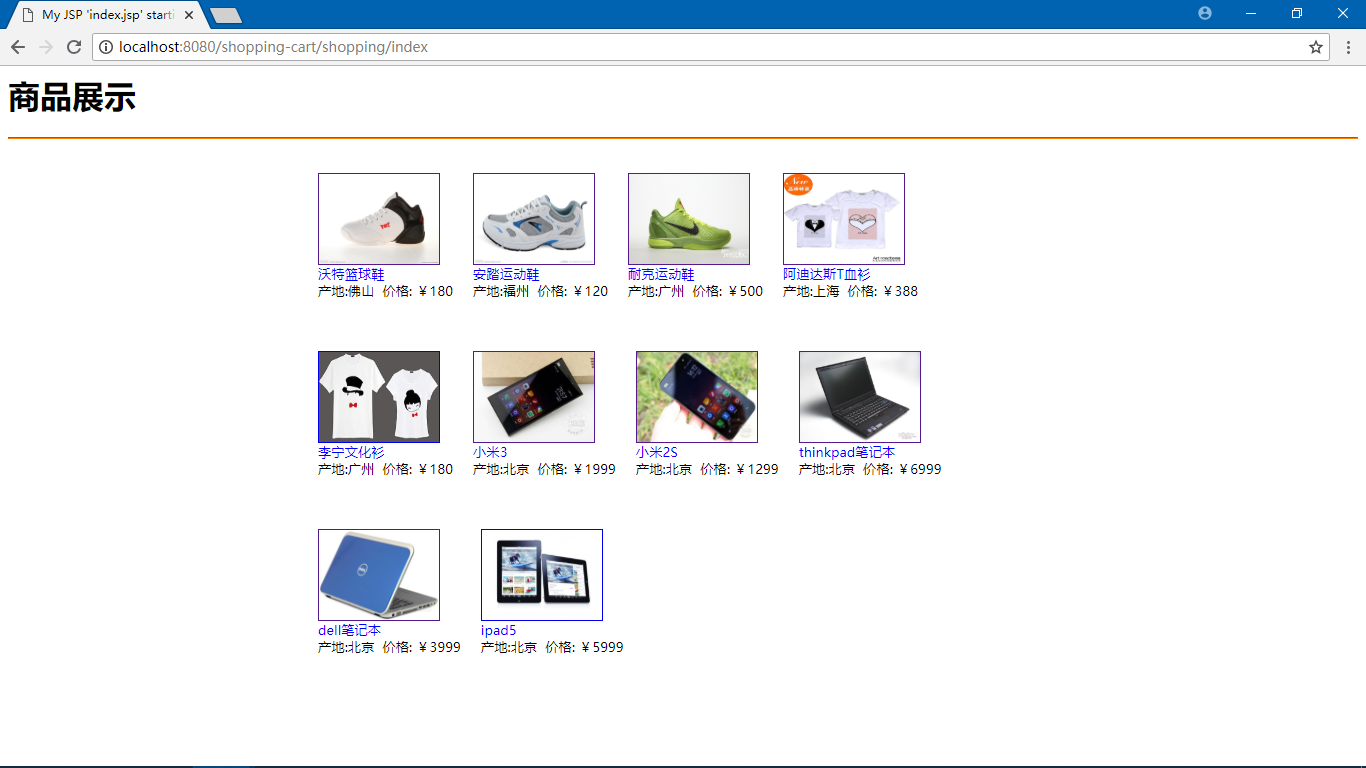Bookmark this page with the star icon
The image size is (1366, 768).
click(1316, 47)
